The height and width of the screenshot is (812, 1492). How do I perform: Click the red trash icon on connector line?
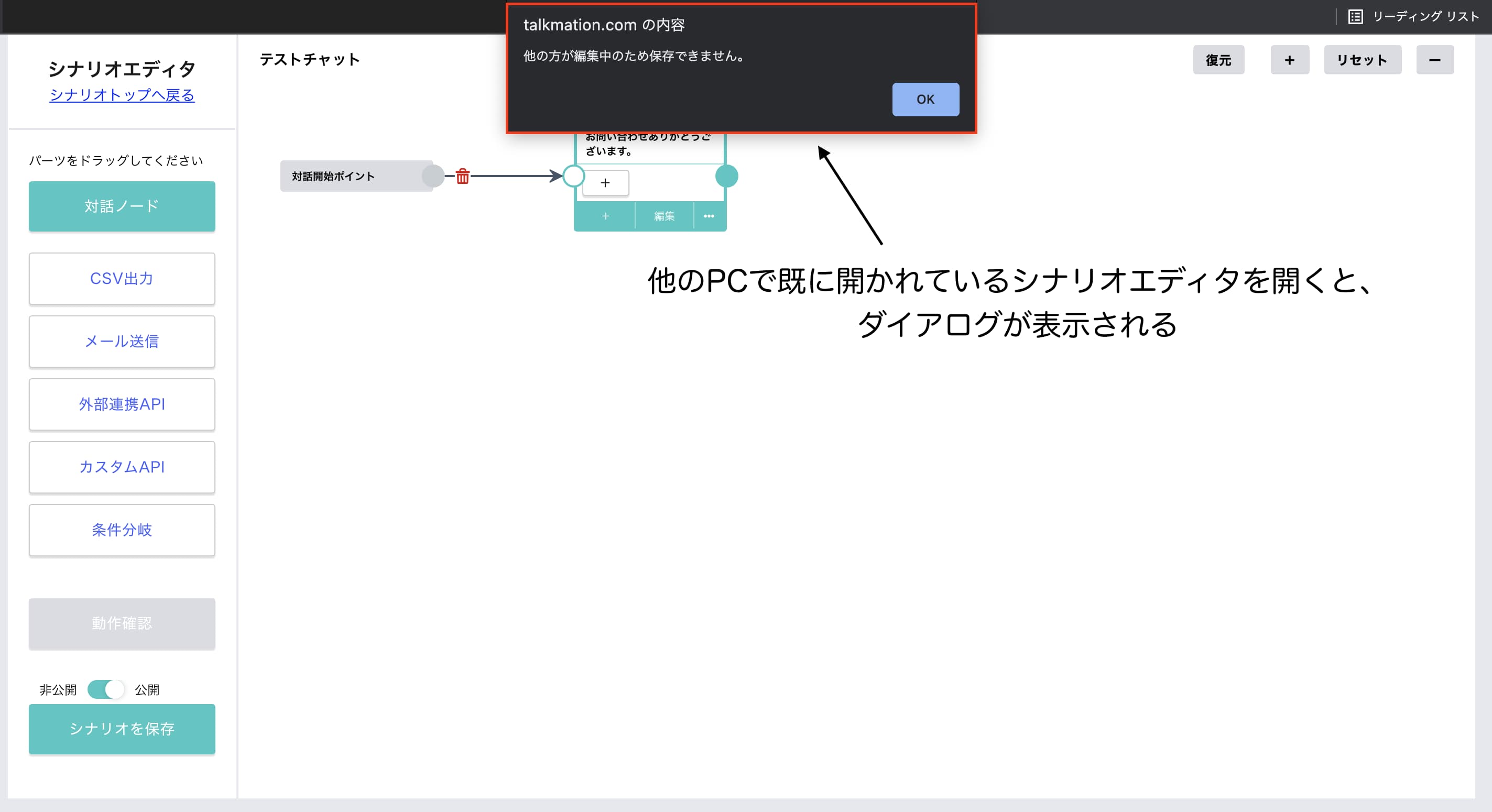click(462, 176)
